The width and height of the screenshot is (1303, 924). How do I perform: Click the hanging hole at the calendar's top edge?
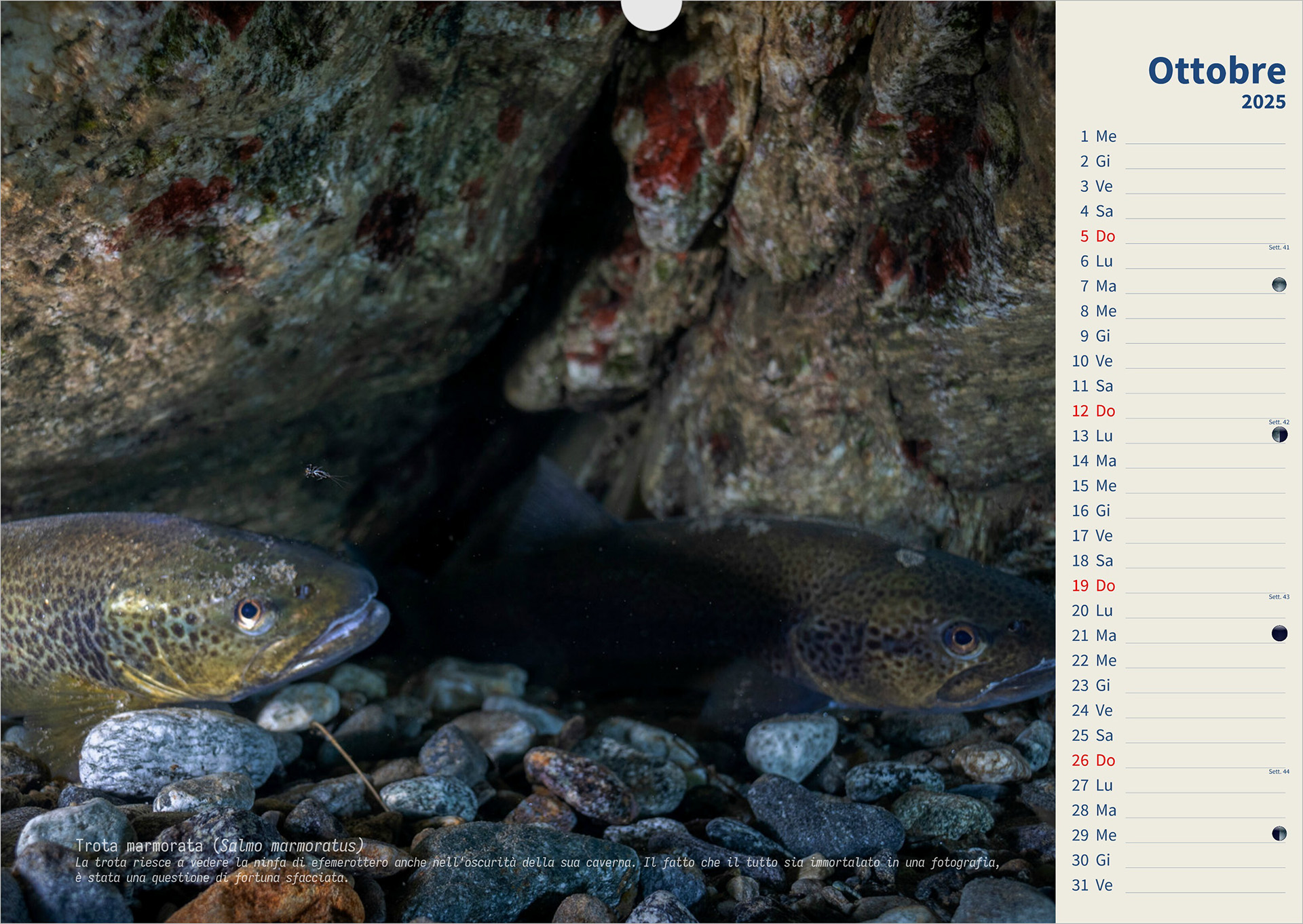click(651, 14)
